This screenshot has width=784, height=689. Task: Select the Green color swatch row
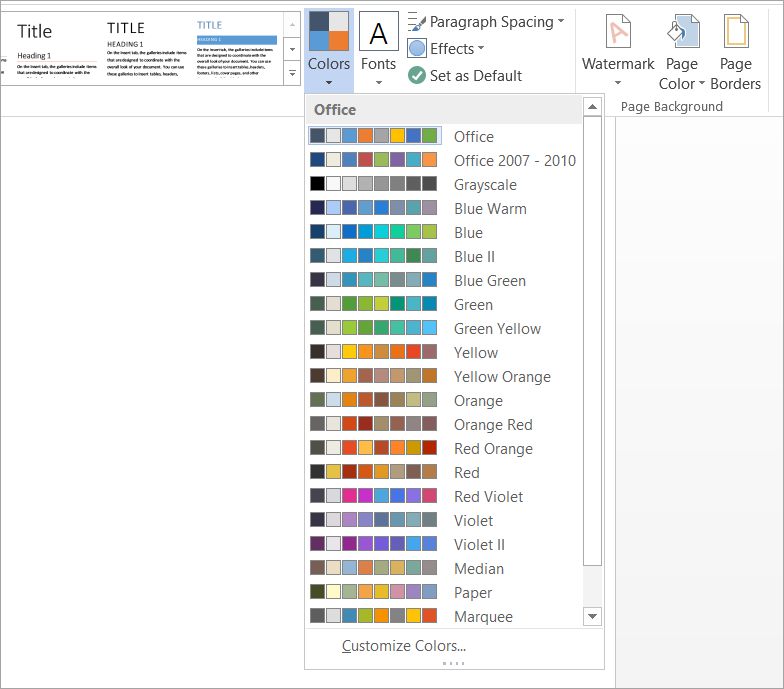point(373,304)
